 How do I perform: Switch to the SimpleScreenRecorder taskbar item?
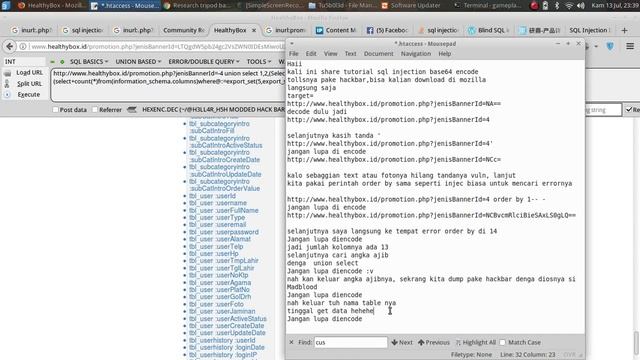pyautogui.click(x=269, y=6)
